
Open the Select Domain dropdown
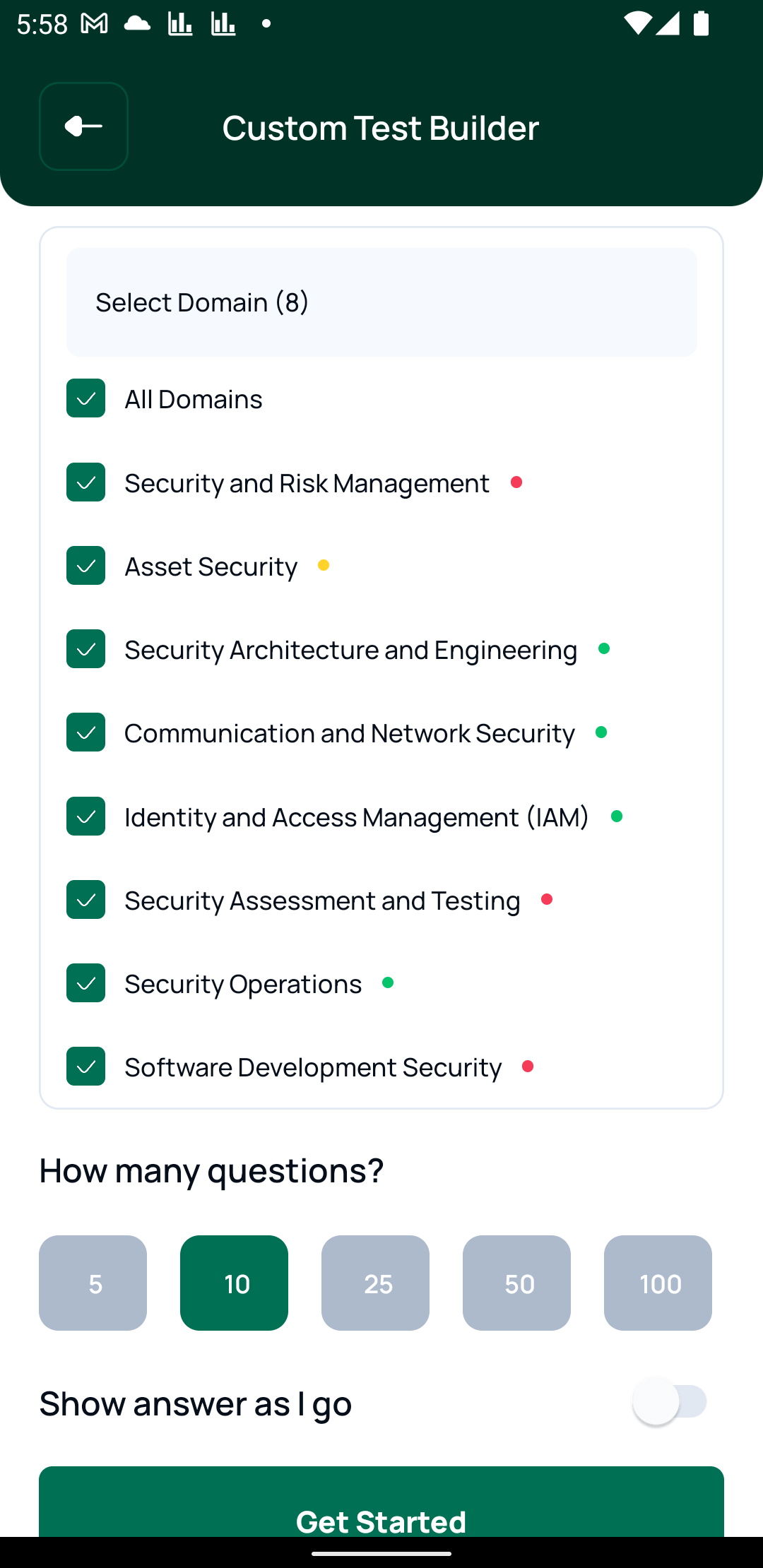click(381, 302)
